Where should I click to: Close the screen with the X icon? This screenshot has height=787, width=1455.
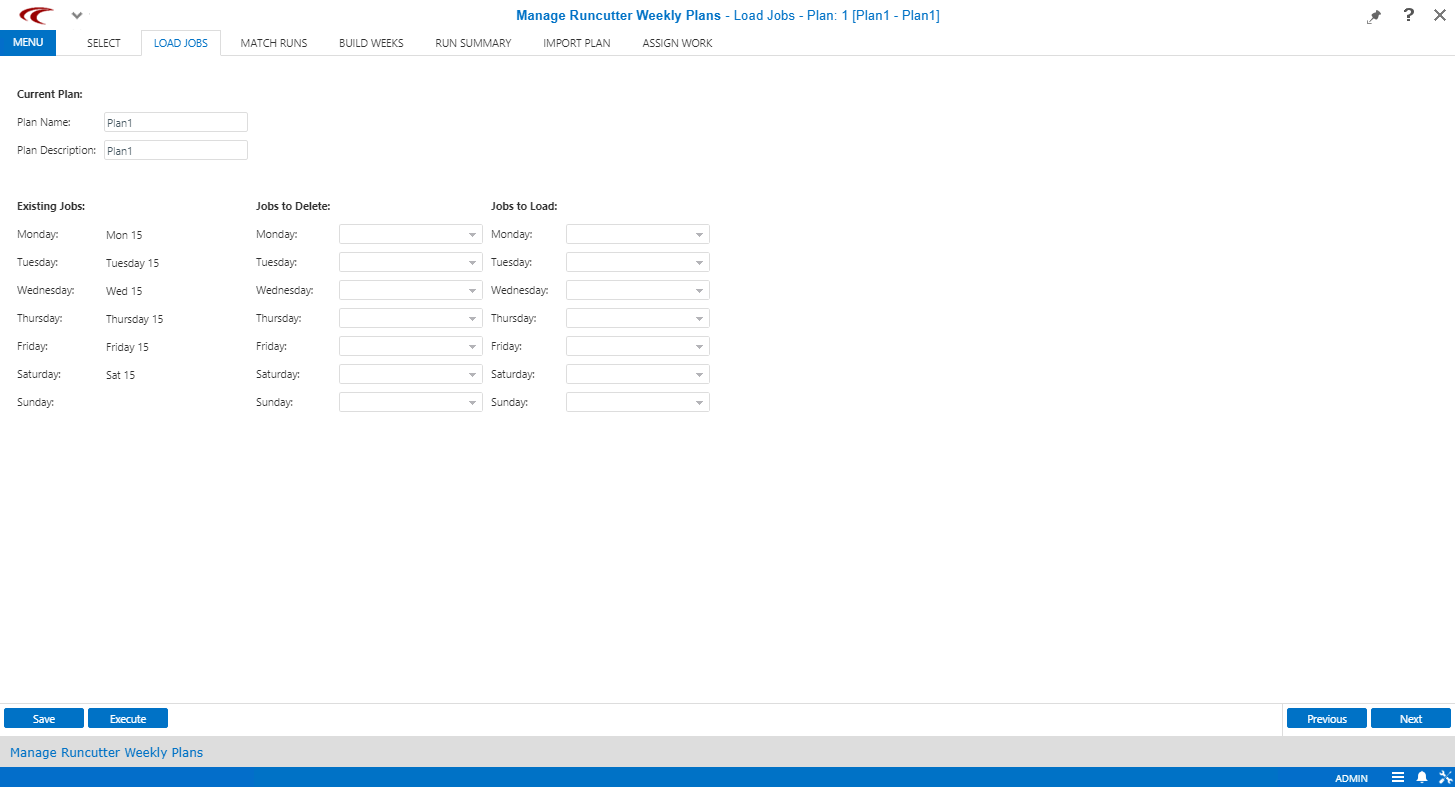tap(1440, 15)
